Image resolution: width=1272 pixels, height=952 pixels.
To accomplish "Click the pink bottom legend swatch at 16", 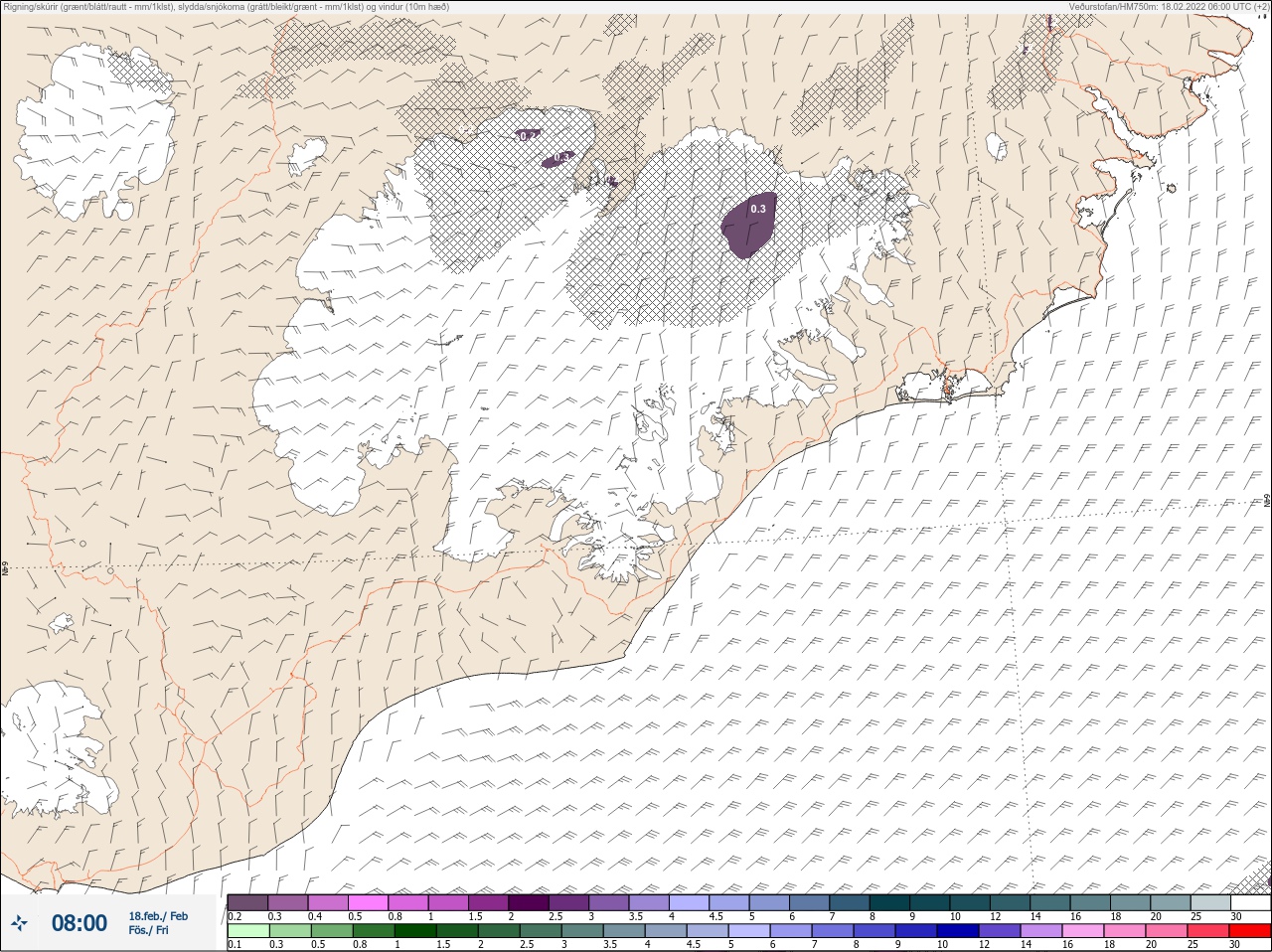I will pyautogui.click(x=1082, y=931).
